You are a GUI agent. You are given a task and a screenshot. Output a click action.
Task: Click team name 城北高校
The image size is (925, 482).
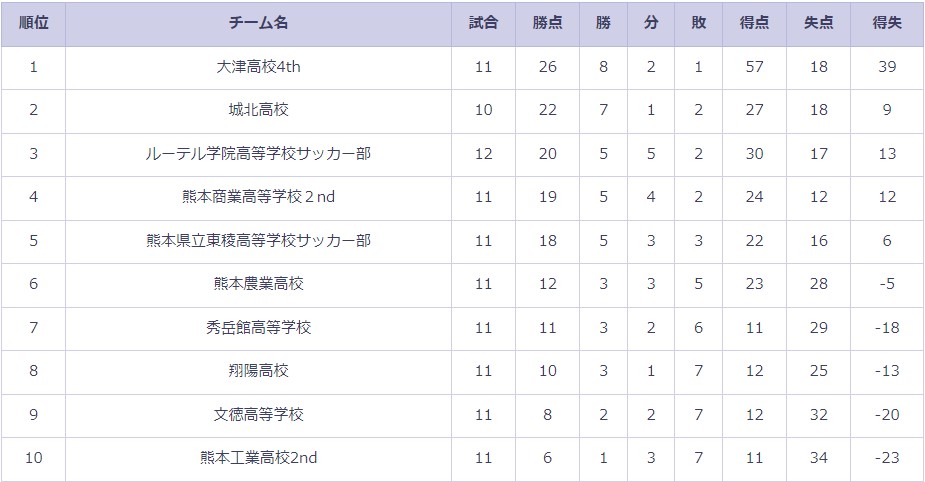pos(258,110)
